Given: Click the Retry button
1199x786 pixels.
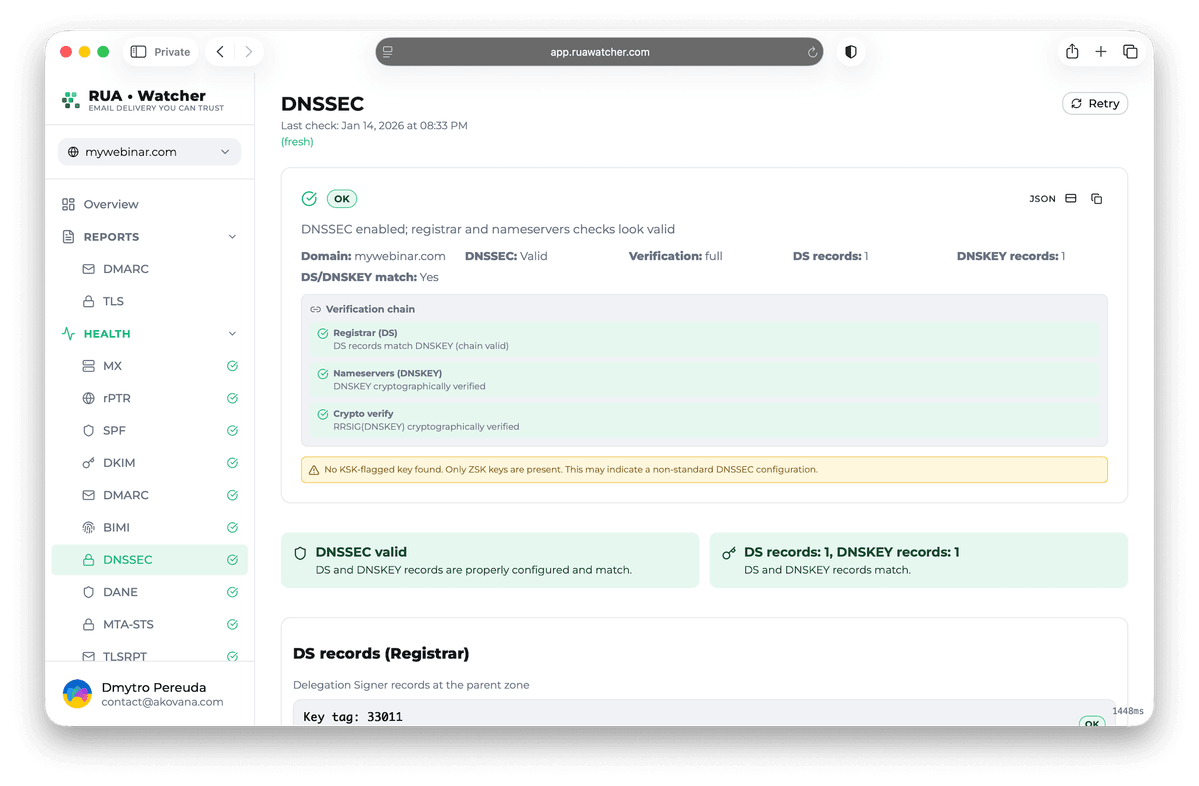Looking at the screenshot, I should pyautogui.click(x=1094, y=103).
